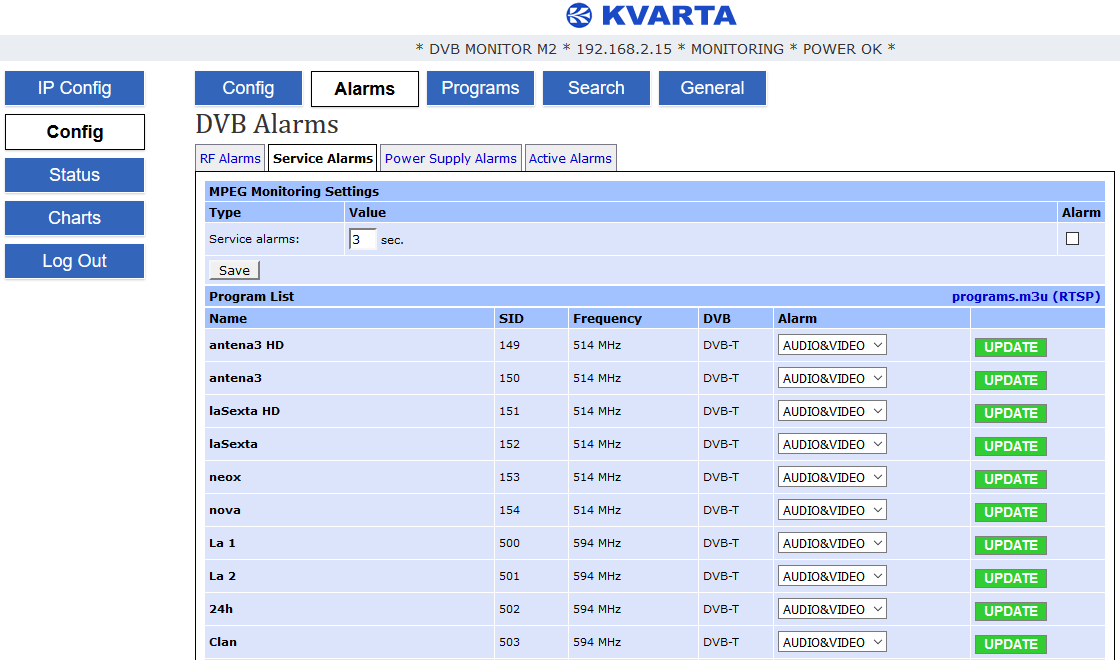Image resolution: width=1120 pixels, height=660 pixels.
Task: Click the program name laSexta HD
Action: (244, 411)
